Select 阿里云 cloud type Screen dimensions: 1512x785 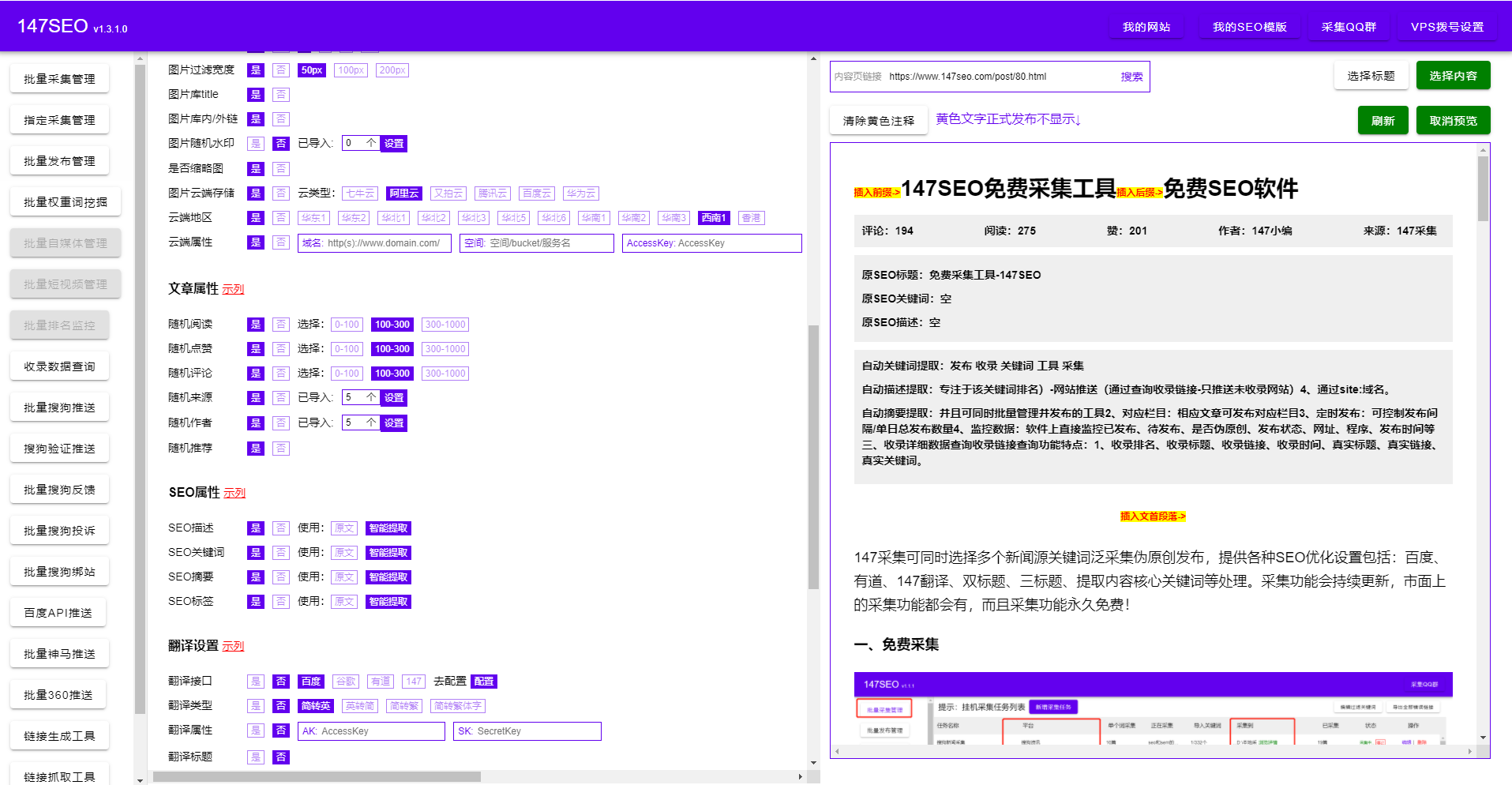coord(404,193)
